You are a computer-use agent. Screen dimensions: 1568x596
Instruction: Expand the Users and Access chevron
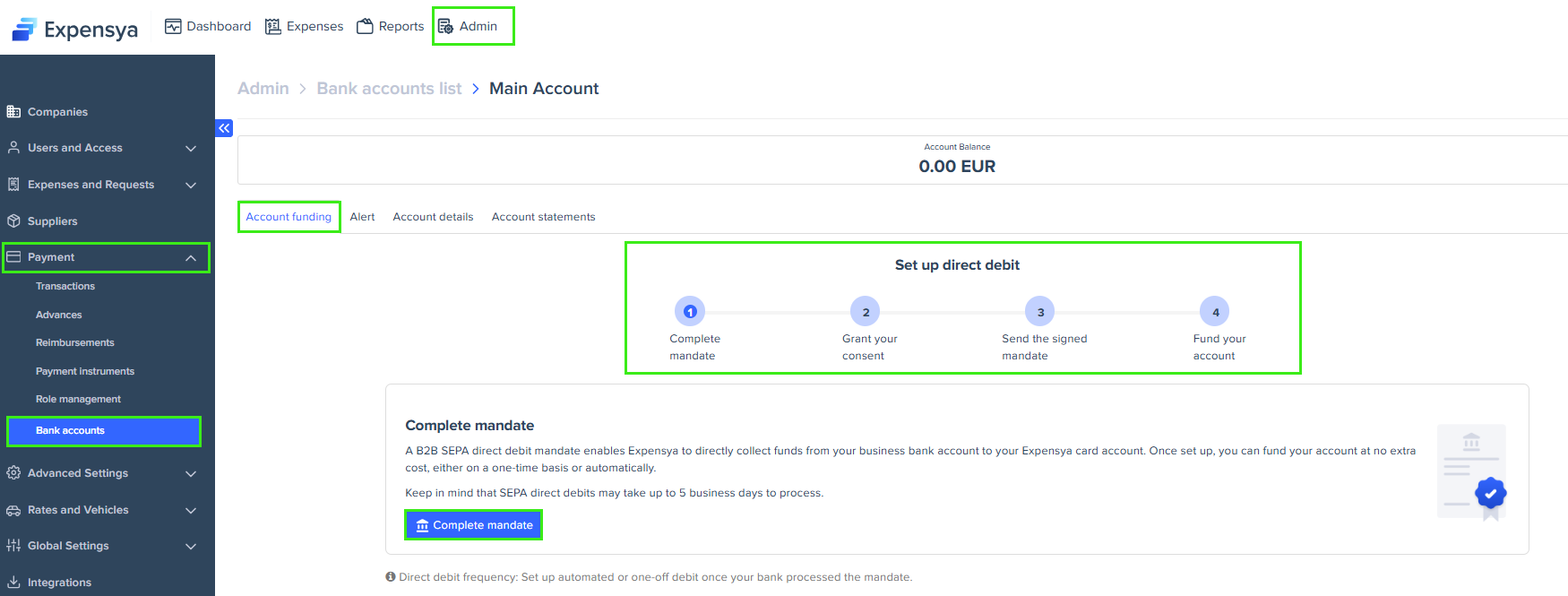pyautogui.click(x=191, y=148)
